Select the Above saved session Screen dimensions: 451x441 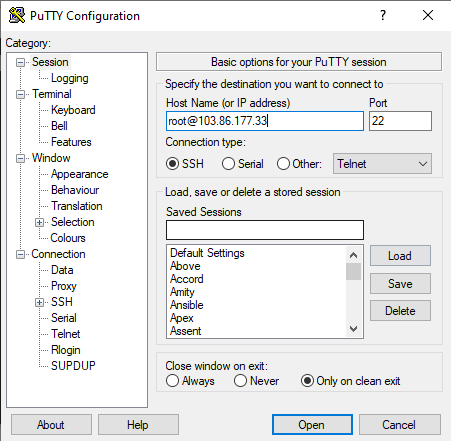pos(185,266)
